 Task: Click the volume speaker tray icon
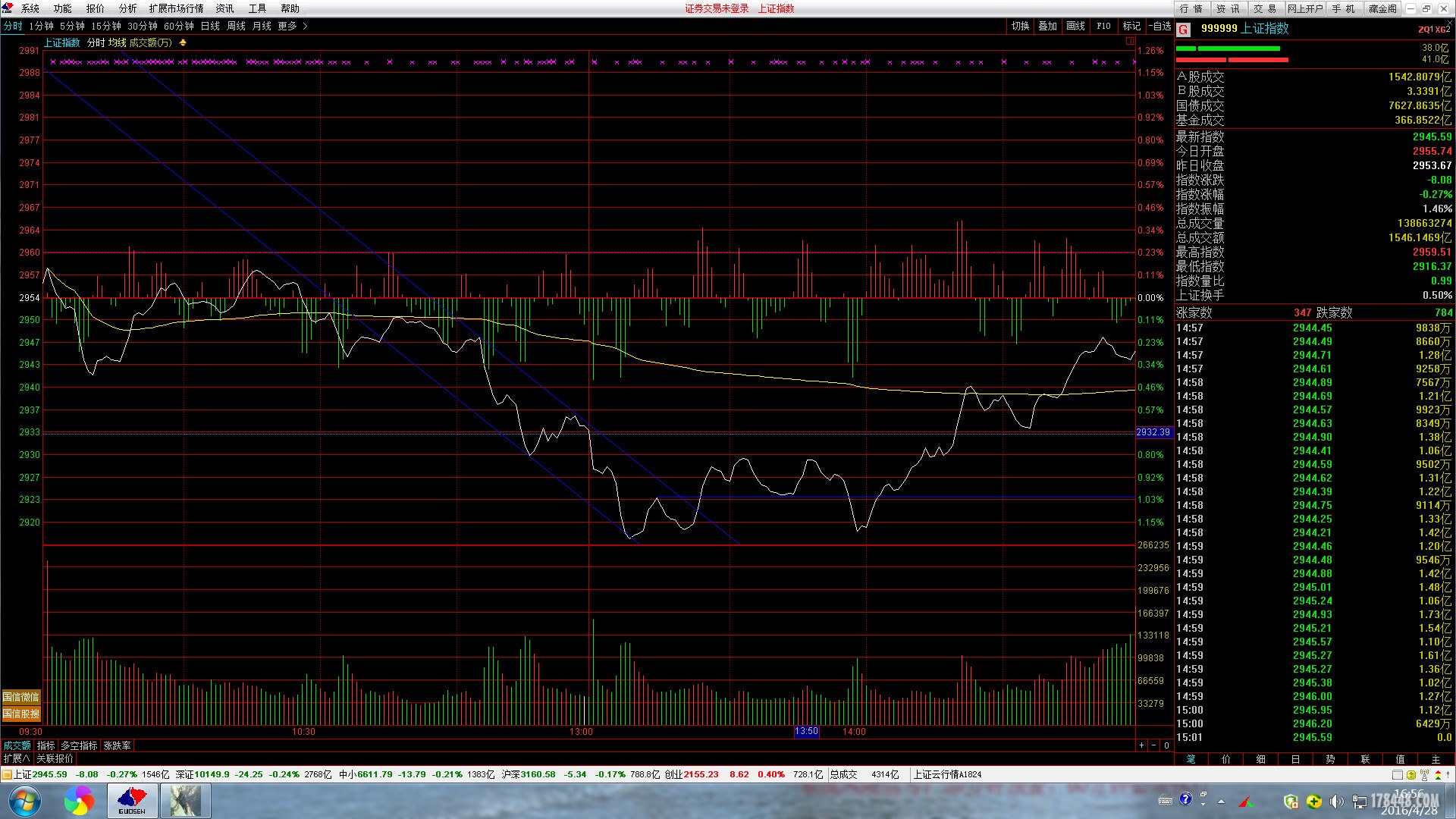click(x=1336, y=801)
